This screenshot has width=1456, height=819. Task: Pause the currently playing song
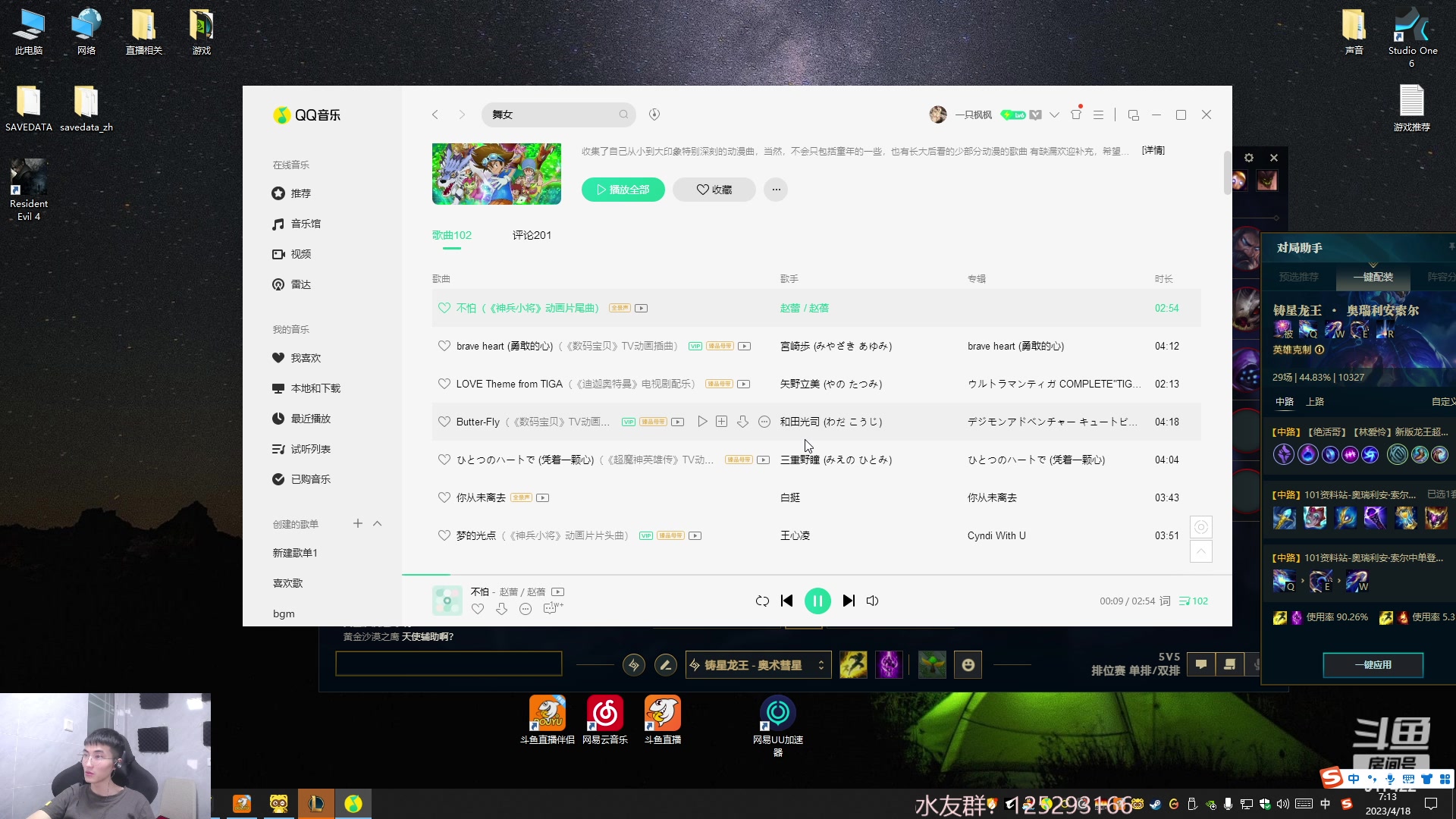click(x=817, y=601)
